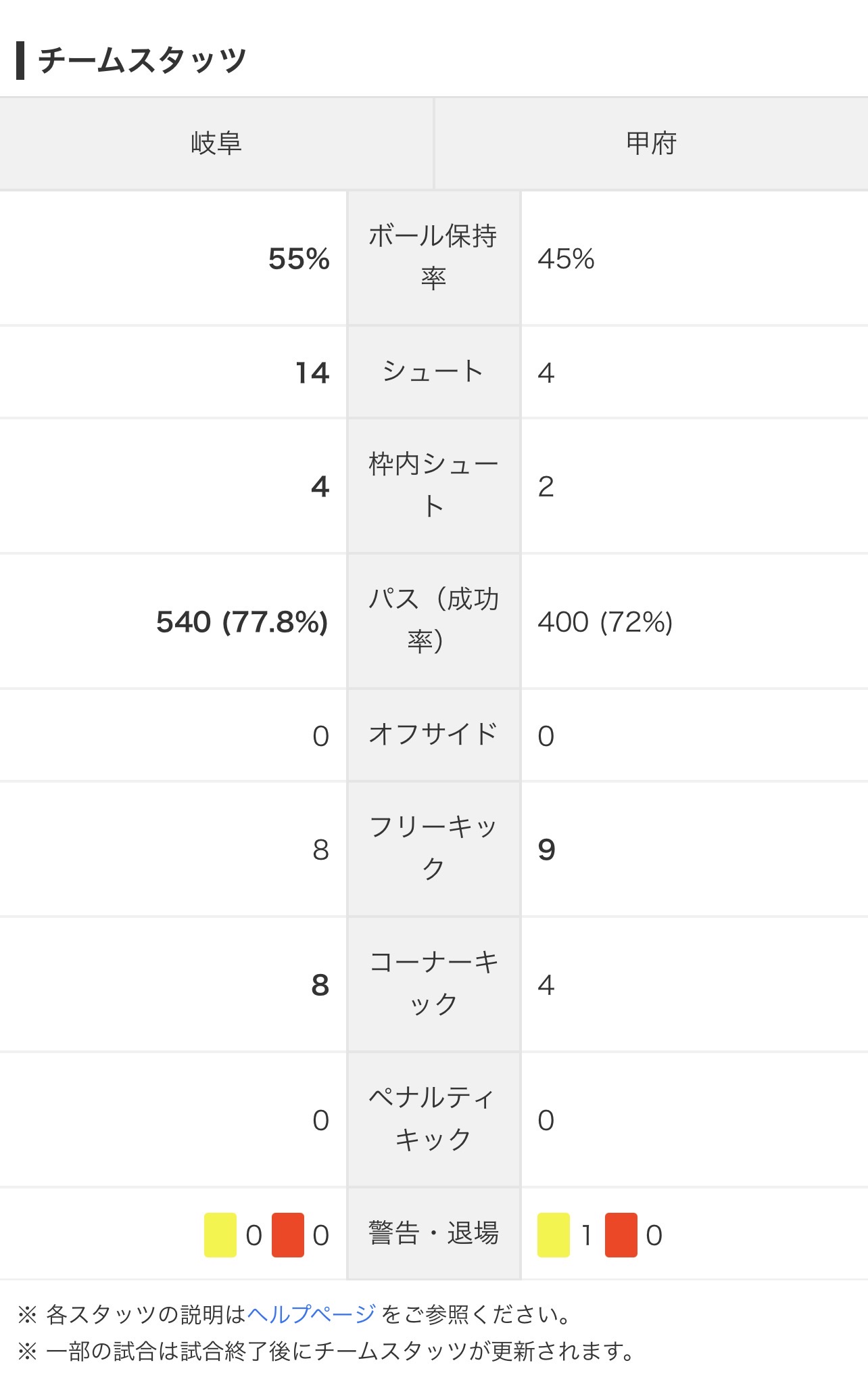Click Kofu's red card icon
The width and height of the screenshot is (868, 1390).
621,1235
